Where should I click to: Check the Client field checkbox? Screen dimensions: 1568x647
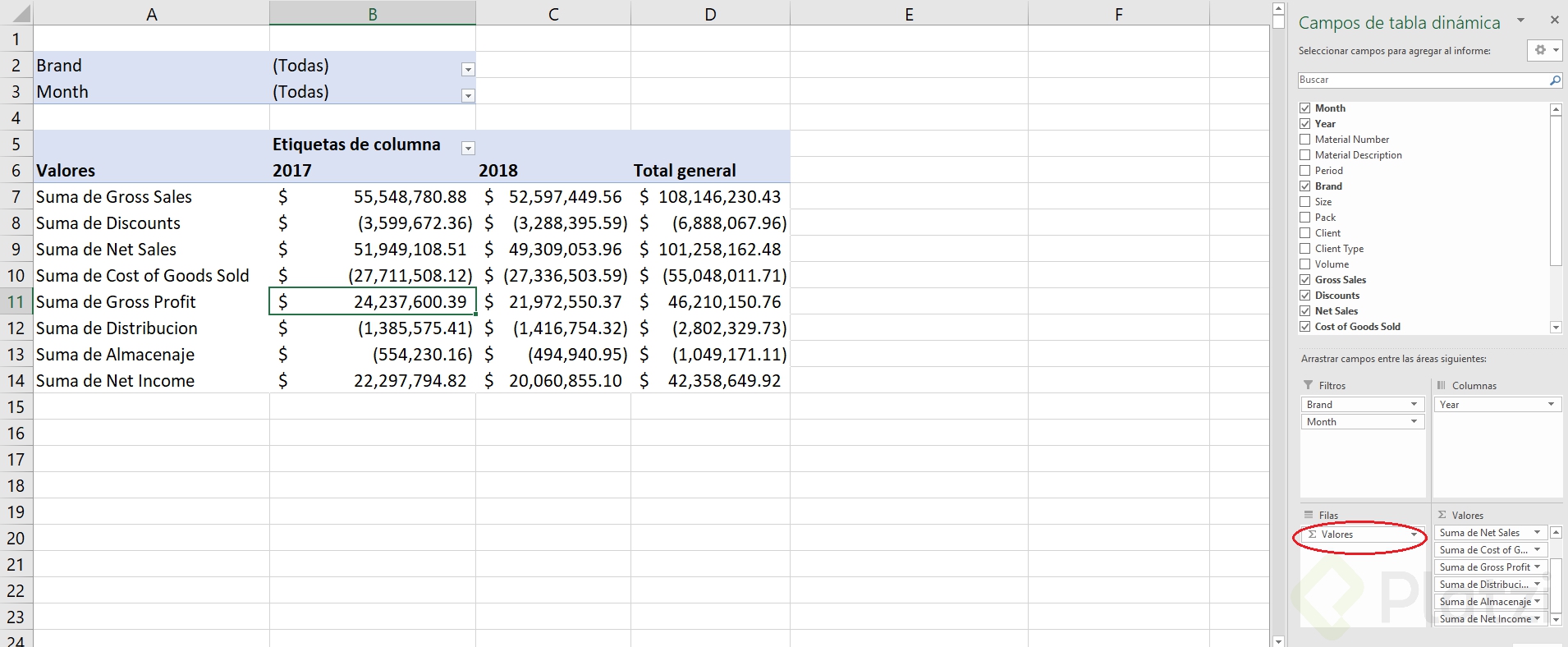[1304, 233]
